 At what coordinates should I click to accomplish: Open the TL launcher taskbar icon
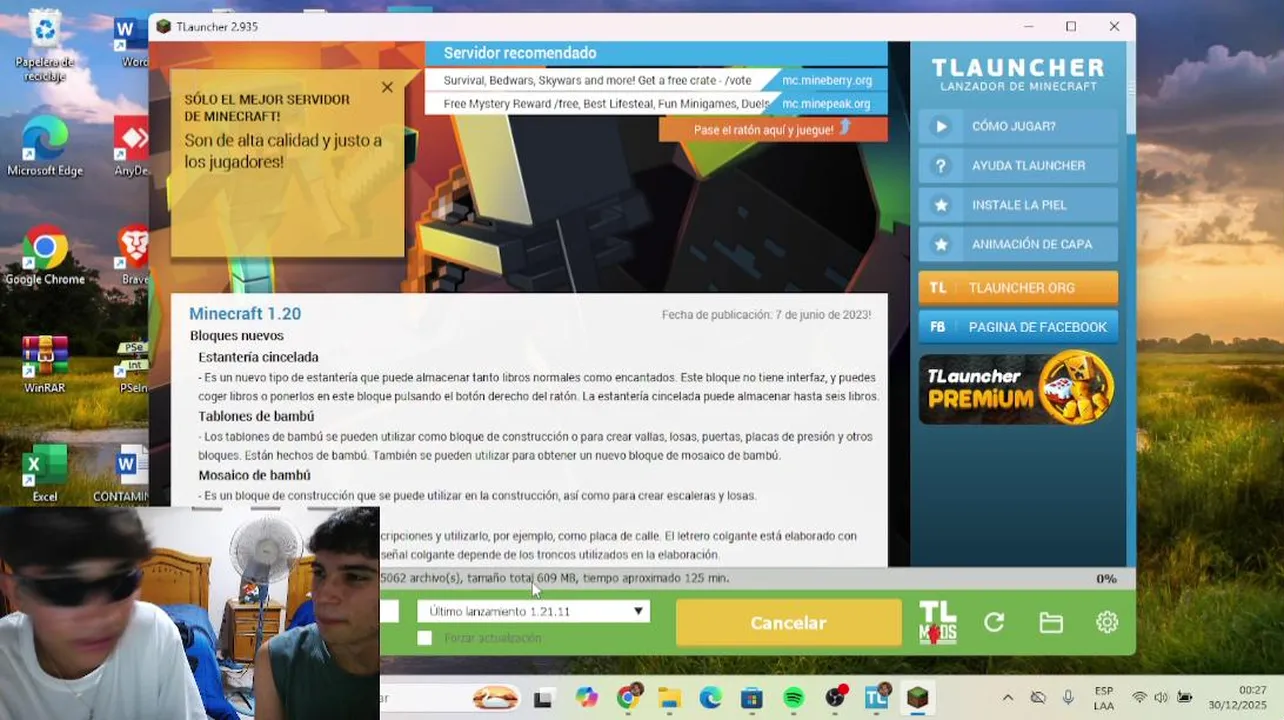(x=877, y=698)
